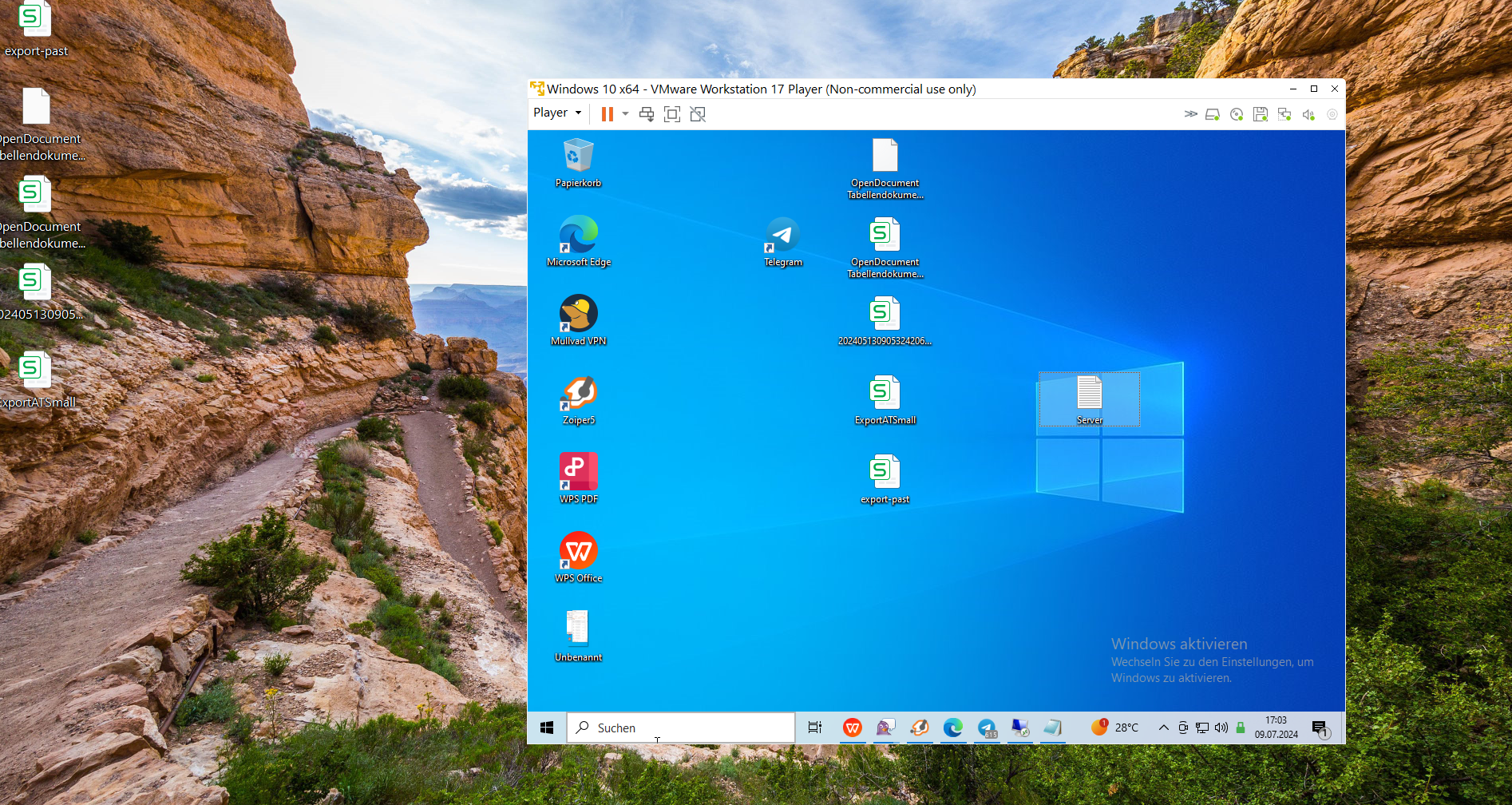Click the grayed circular device icon

tap(1332, 114)
